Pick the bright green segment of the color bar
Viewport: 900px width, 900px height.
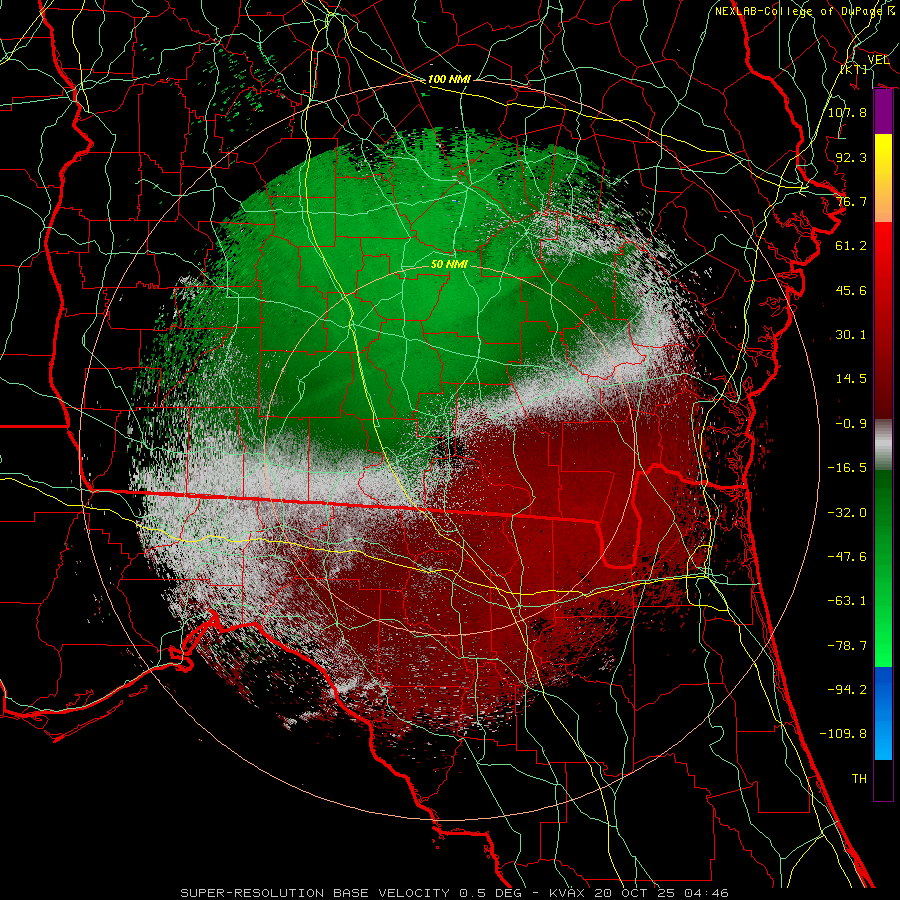(883, 631)
